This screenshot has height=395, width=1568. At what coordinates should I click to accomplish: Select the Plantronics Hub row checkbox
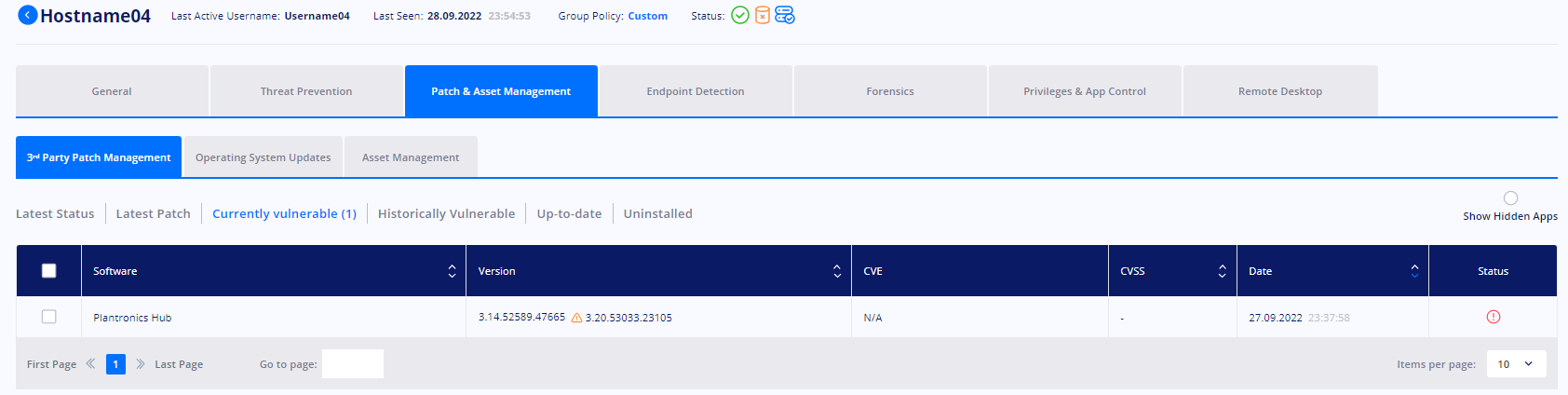coord(49,317)
